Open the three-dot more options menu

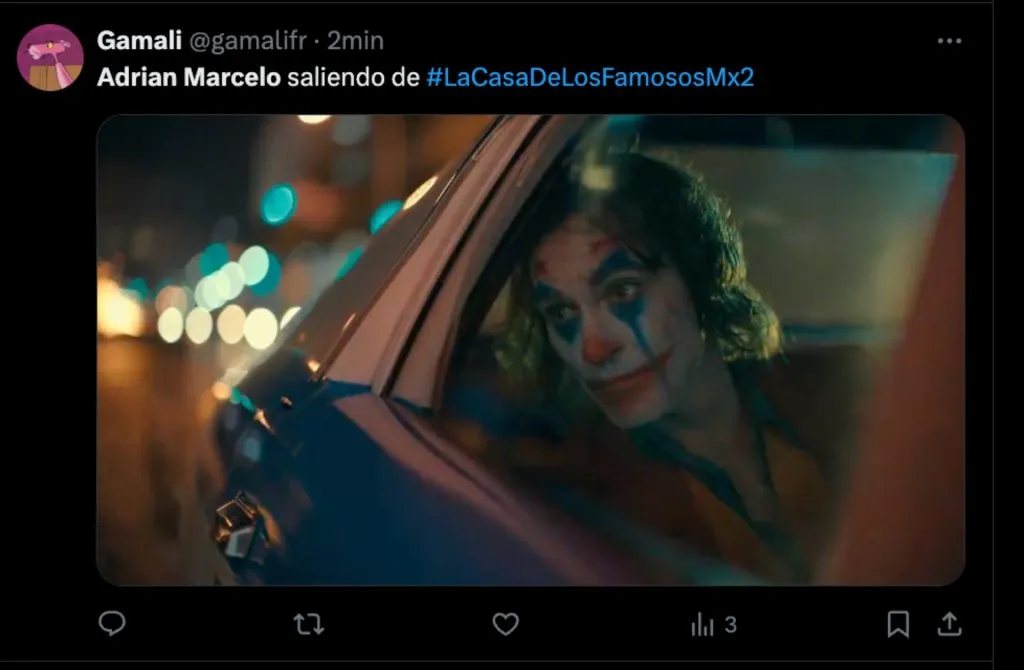[x=949, y=40]
